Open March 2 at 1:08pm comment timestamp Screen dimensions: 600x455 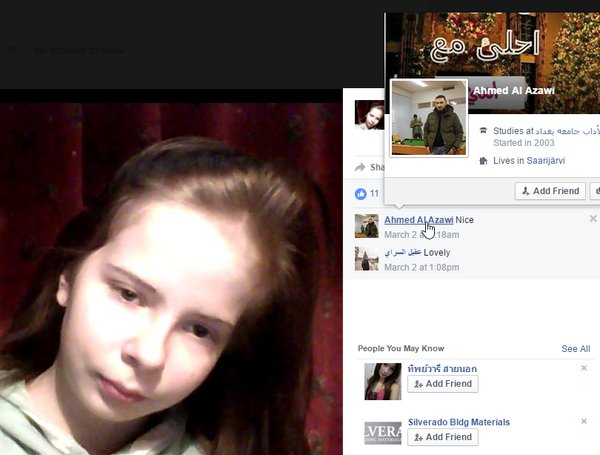422,267
